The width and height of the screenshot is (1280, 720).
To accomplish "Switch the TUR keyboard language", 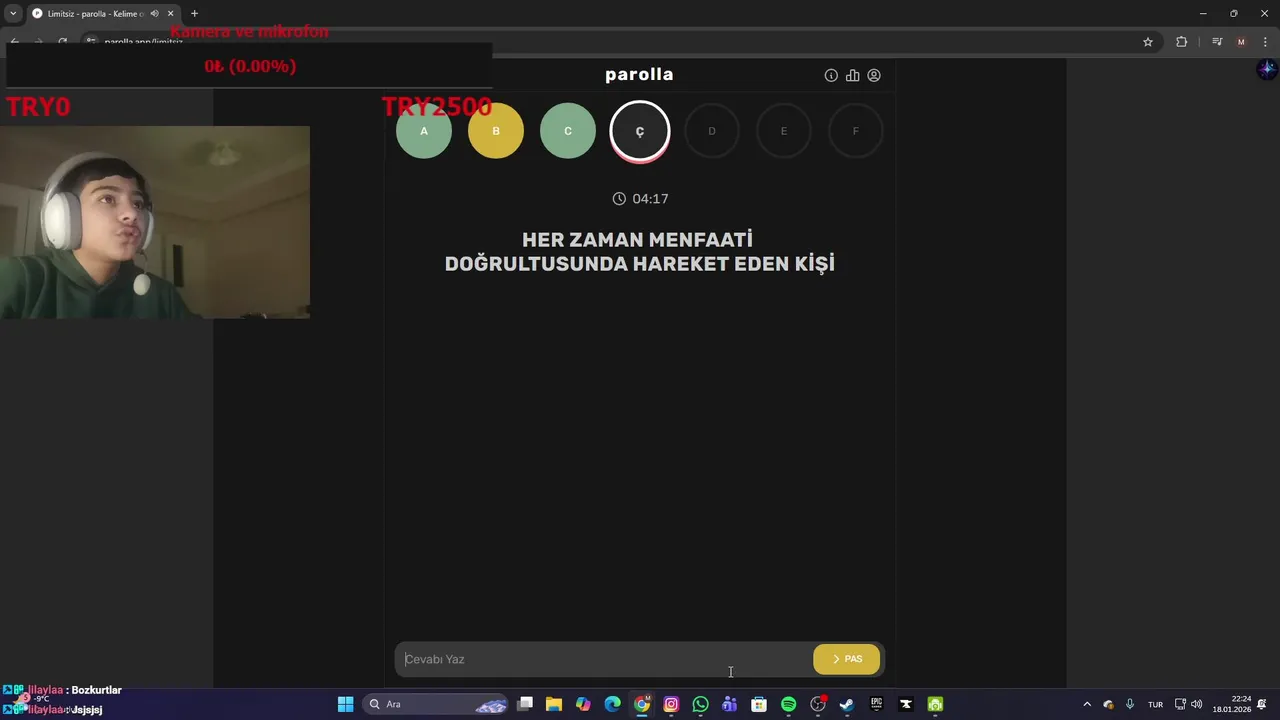I will point(1155,704).
